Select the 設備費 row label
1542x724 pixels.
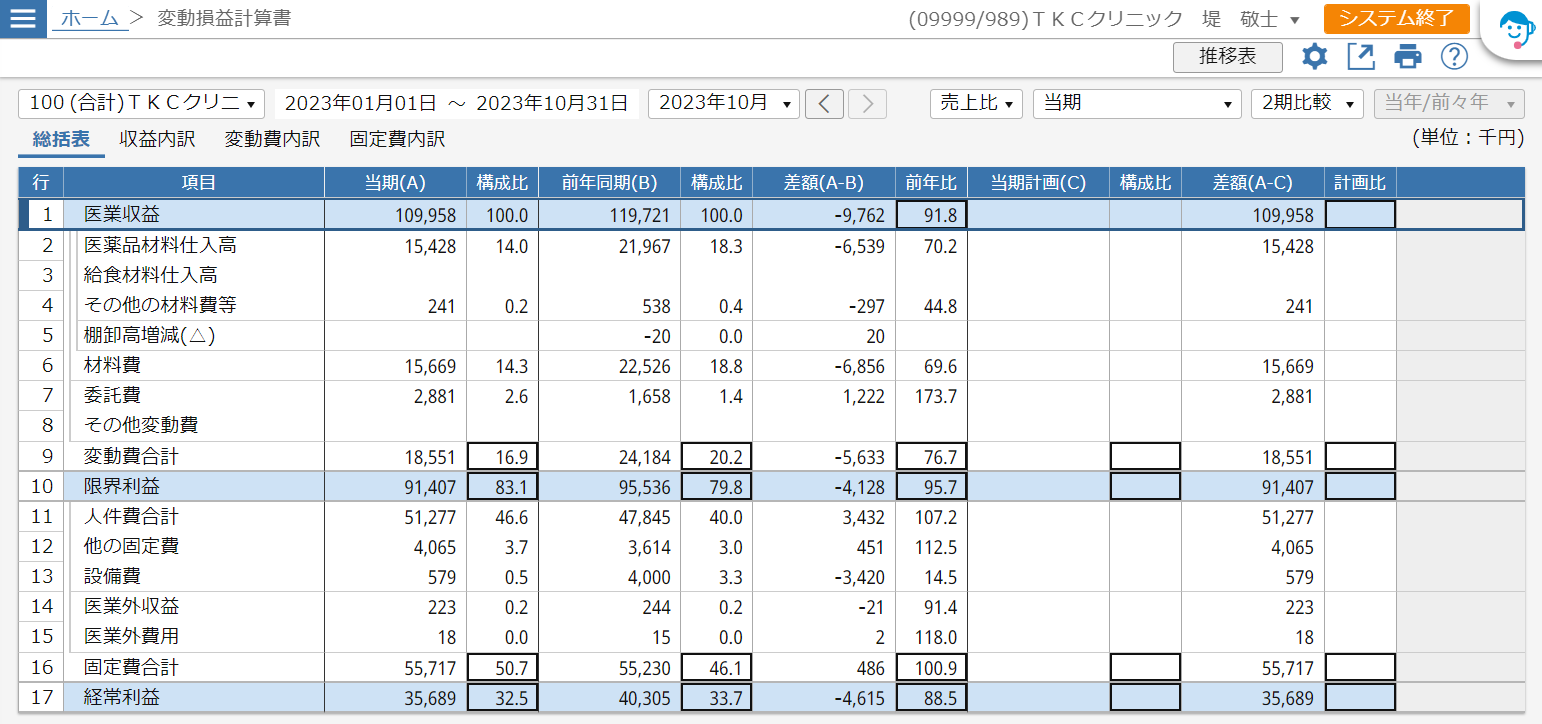(x=112, y=577)
